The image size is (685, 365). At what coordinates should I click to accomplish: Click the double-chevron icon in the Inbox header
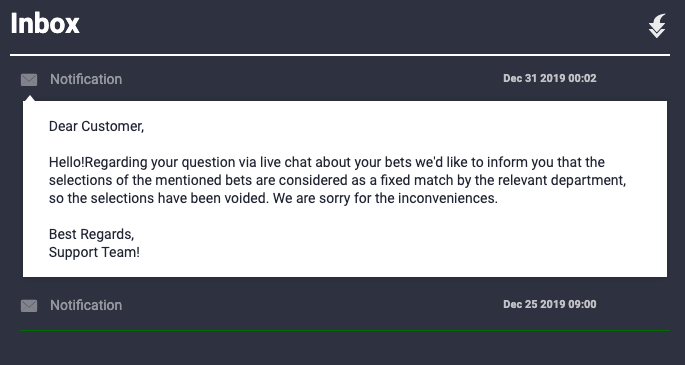pyautogui.click(x=657, y=26)
